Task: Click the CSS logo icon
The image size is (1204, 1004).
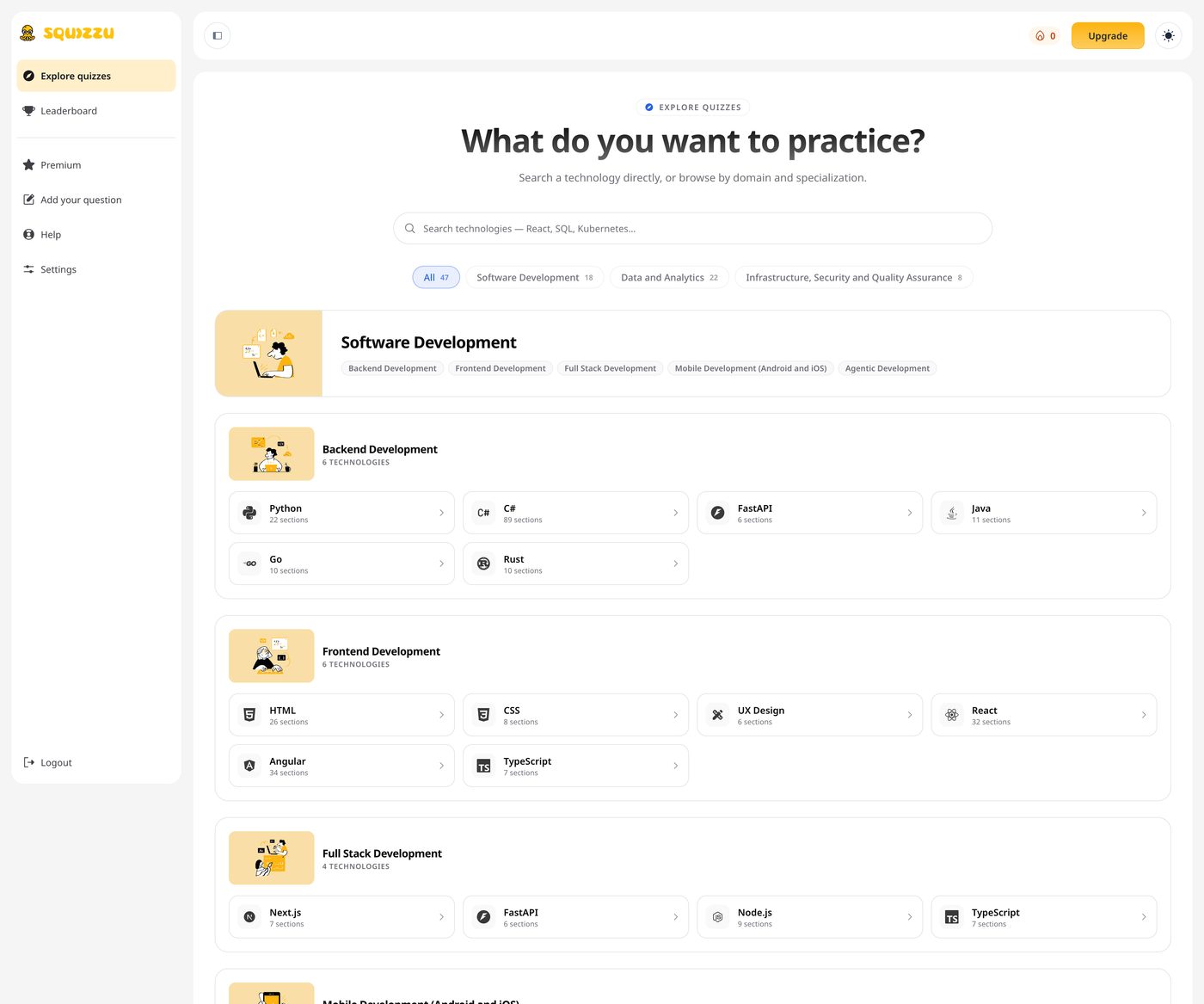Action: pos(483,715)
